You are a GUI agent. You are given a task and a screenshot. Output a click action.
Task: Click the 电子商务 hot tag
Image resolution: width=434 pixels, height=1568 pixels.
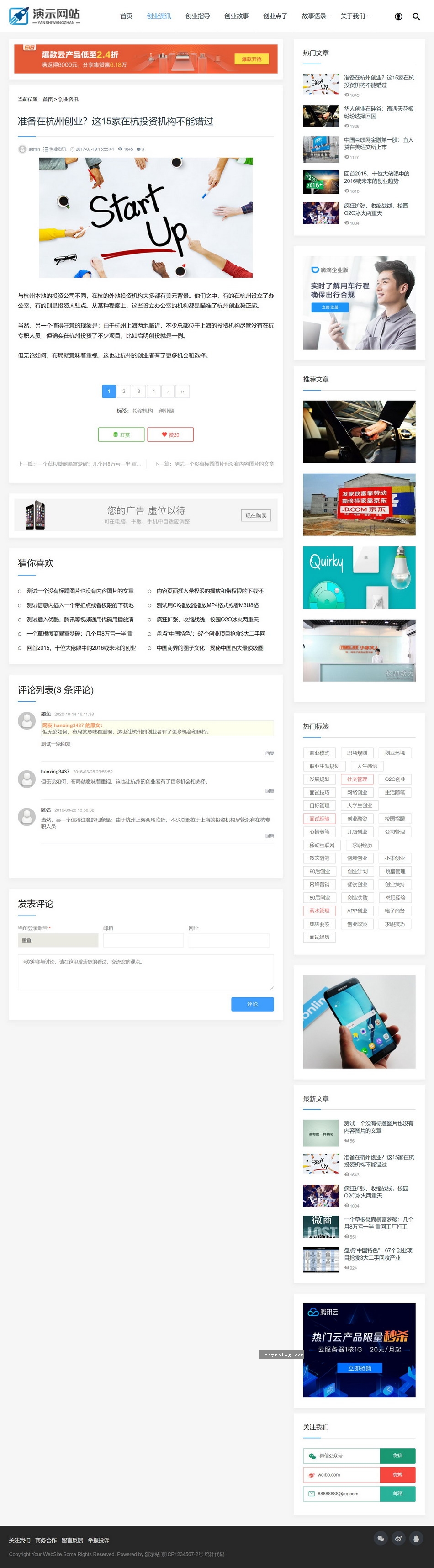395,911
